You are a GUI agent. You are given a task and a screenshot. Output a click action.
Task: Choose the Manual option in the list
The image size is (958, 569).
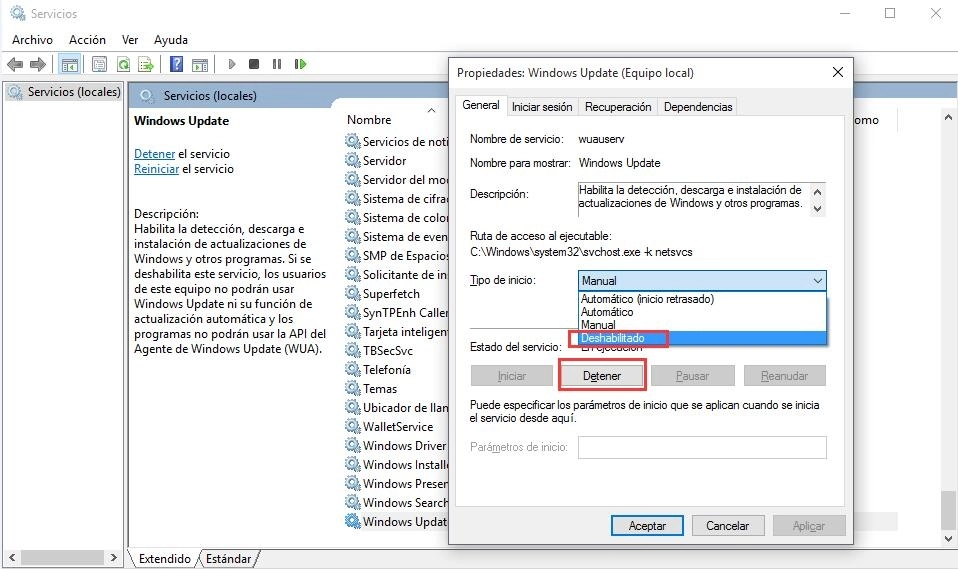tap(702, 325)
